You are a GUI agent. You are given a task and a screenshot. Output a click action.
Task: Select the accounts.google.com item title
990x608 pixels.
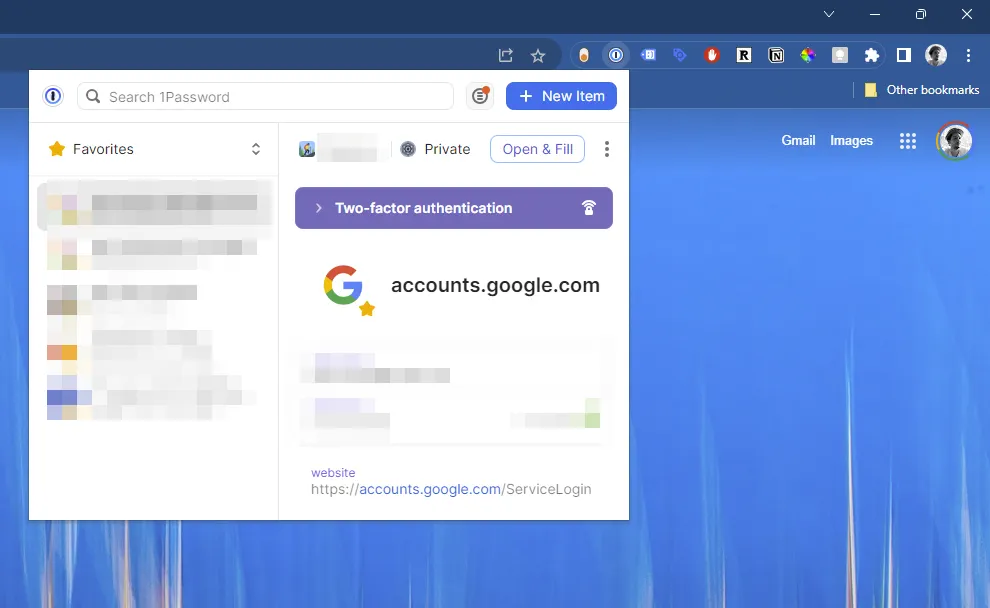495,285
